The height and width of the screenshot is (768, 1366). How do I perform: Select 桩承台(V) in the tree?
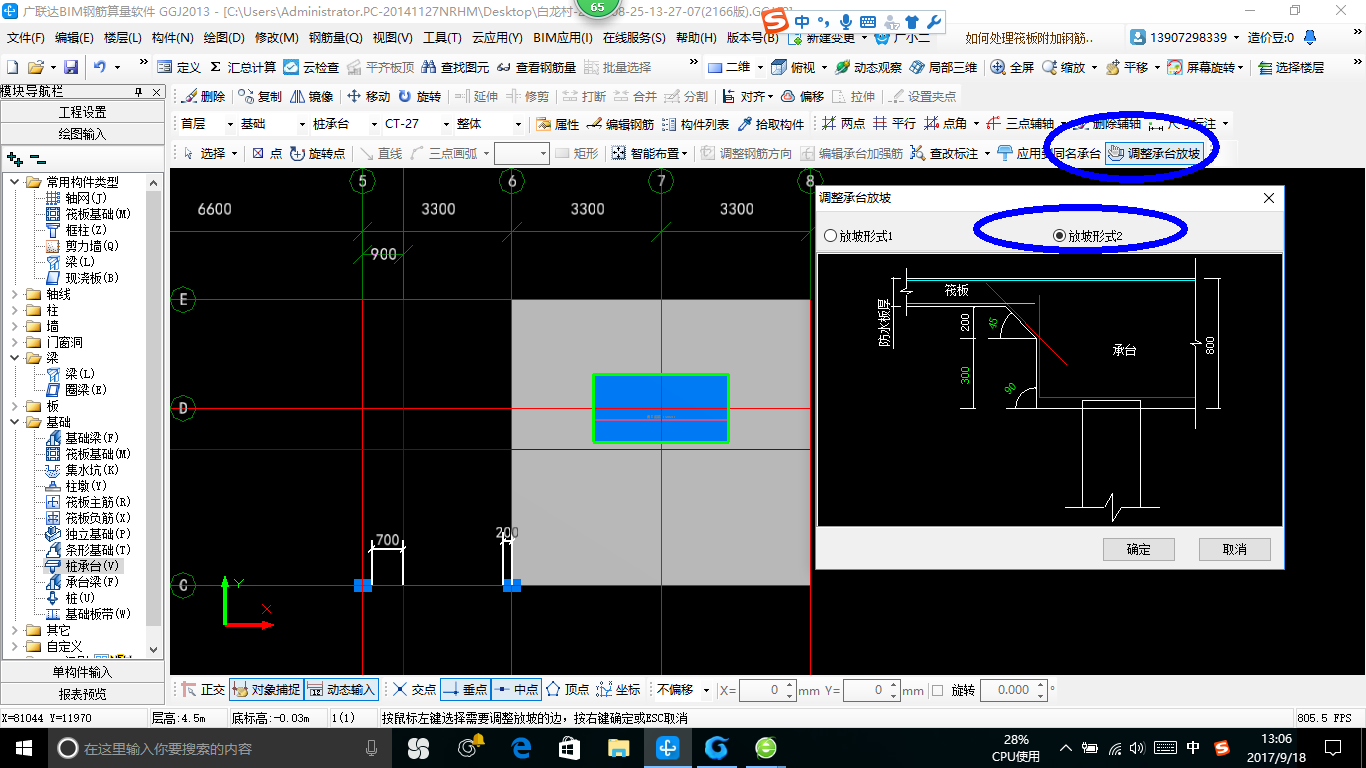(x=92, y=566)
